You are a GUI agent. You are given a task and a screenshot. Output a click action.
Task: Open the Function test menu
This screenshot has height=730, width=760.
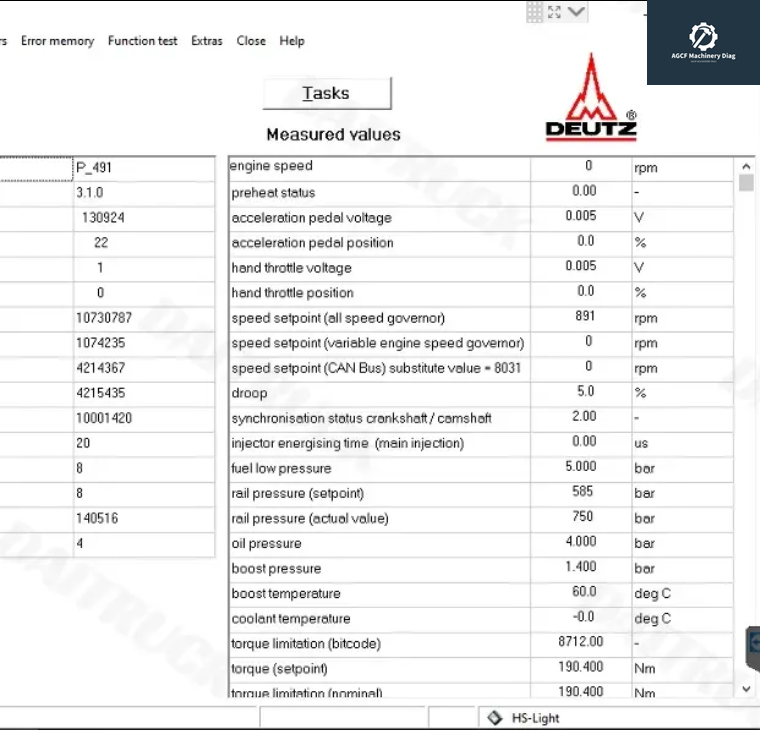coord(142,41)
